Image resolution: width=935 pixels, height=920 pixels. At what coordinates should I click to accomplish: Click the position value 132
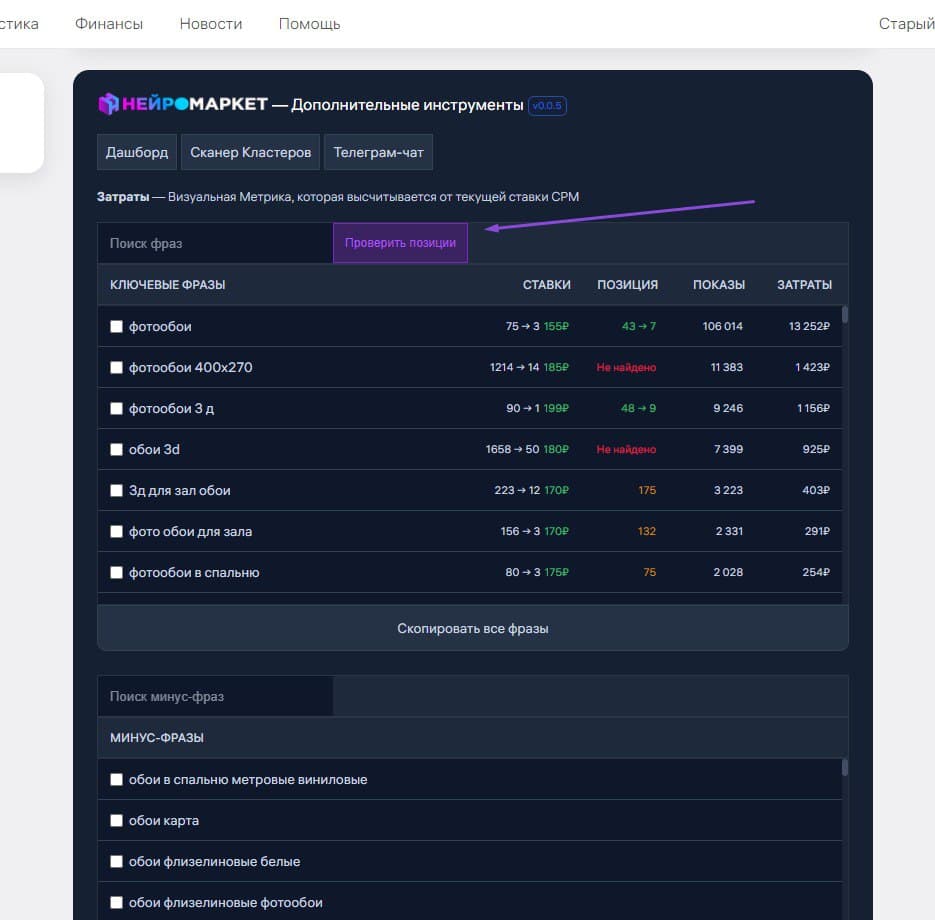[x=647, y=531]
